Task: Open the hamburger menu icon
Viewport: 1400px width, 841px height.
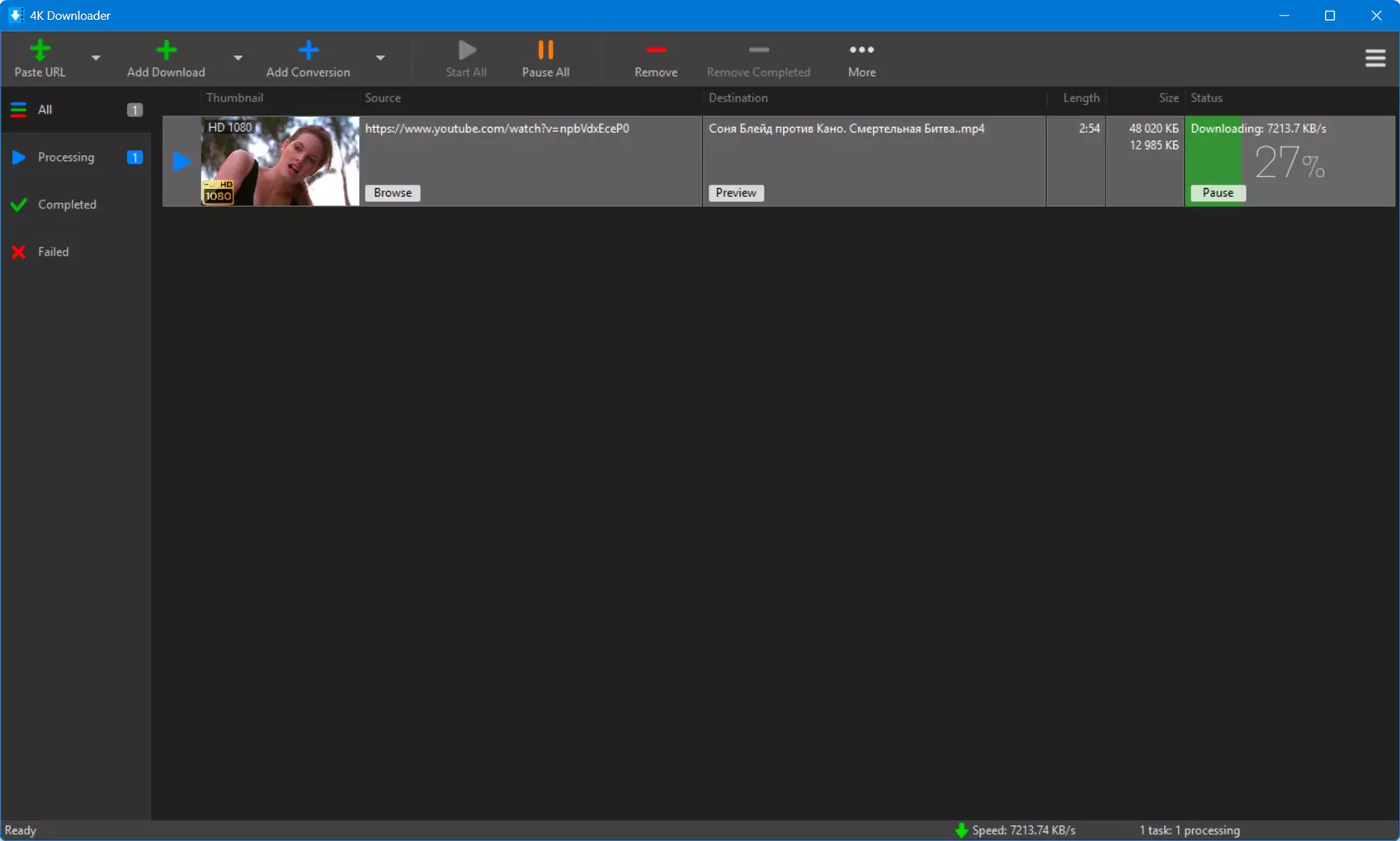Action: (1375, 58)
